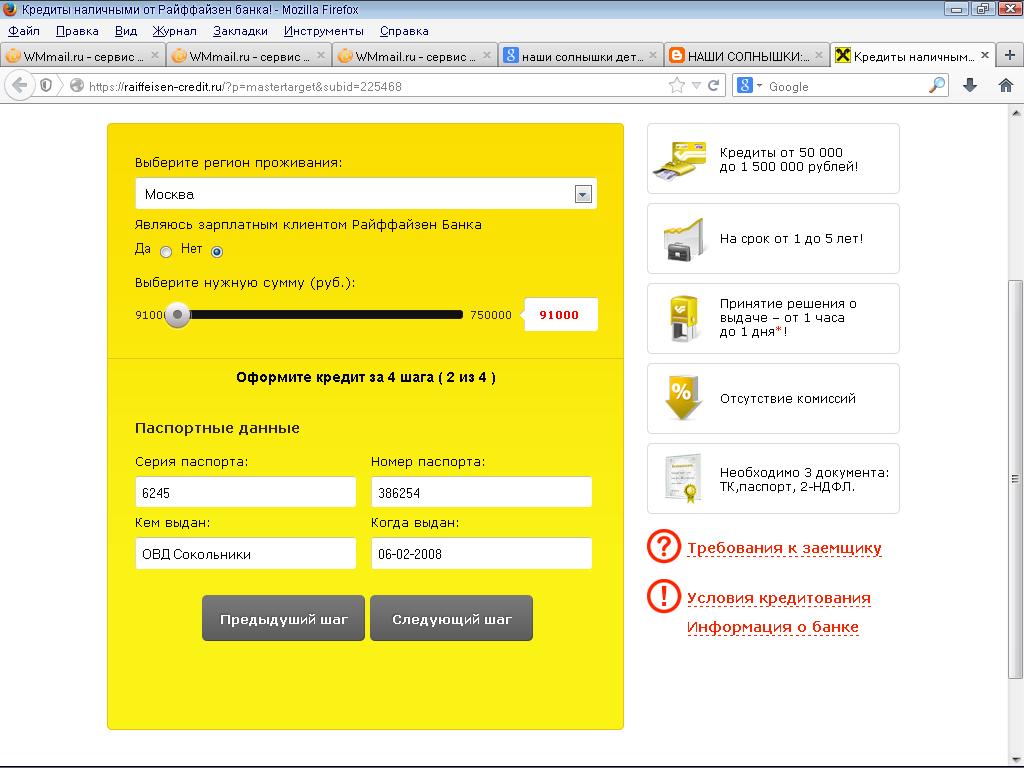Open the Журнал menu
The height and width of the screenshot is (768, 1024).
tap(174, 31)
